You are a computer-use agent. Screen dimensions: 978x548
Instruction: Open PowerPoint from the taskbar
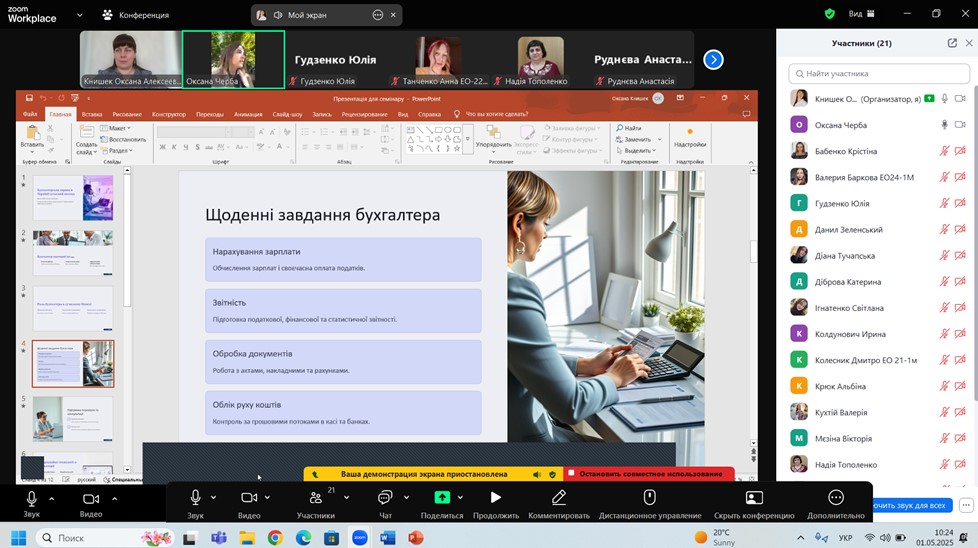pos(416,537)
